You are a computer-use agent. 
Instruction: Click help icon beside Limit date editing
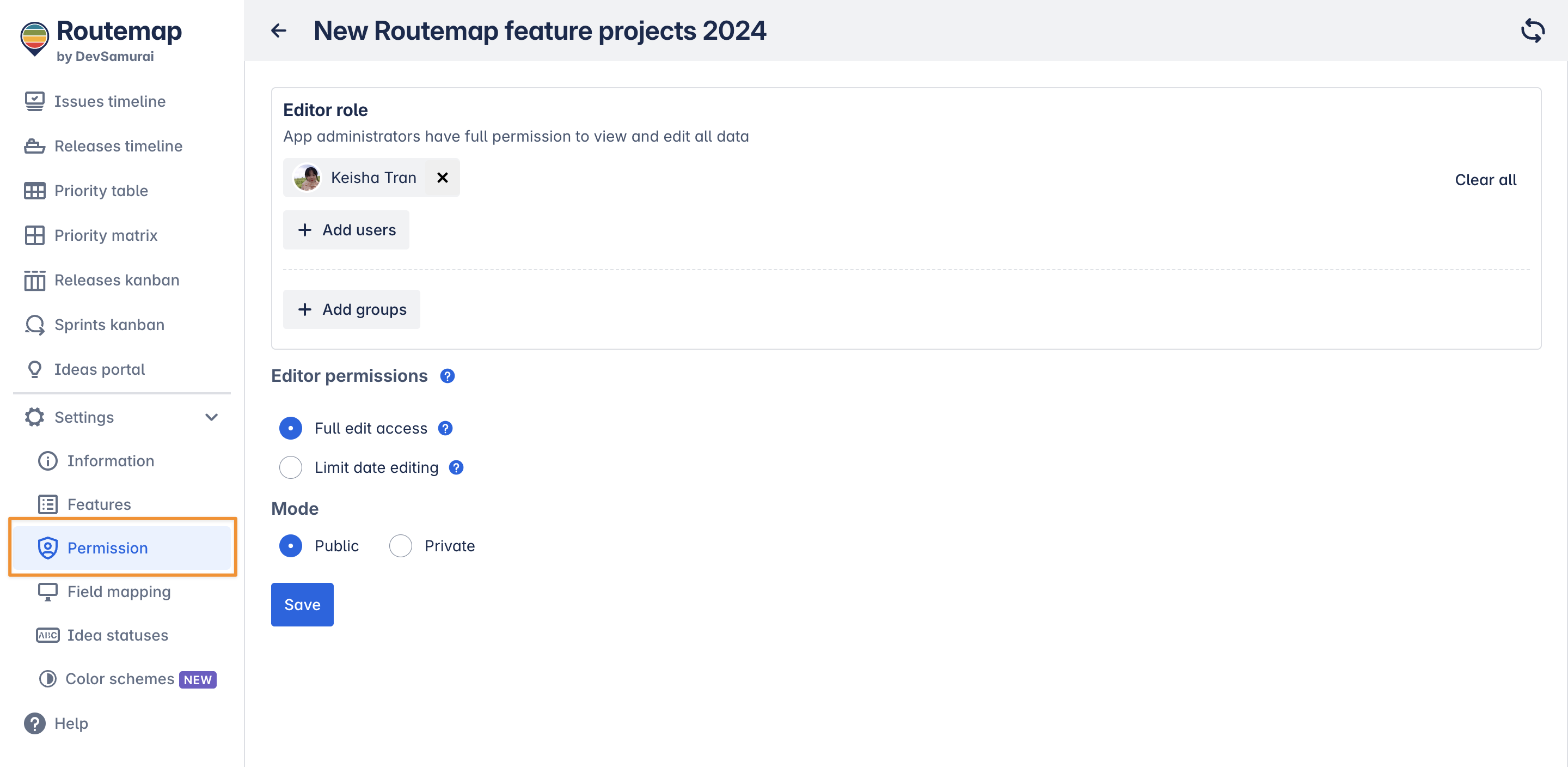tap(456, 467)
